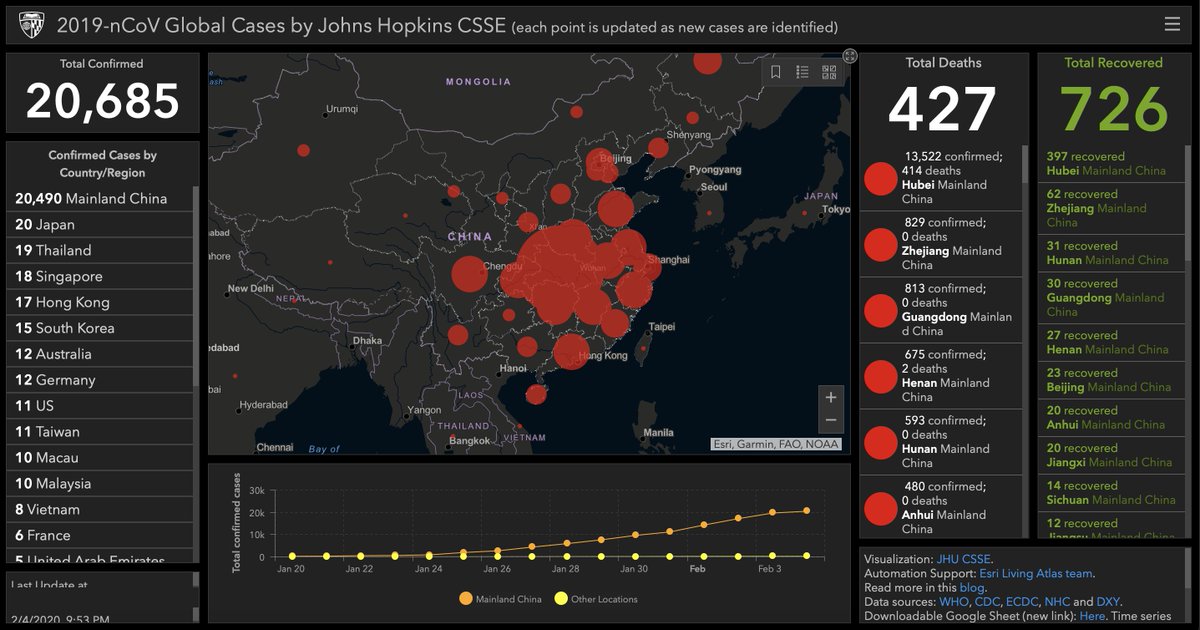Select 10 Malaysia in country list

pyautogui.click(x=99, y=484)
